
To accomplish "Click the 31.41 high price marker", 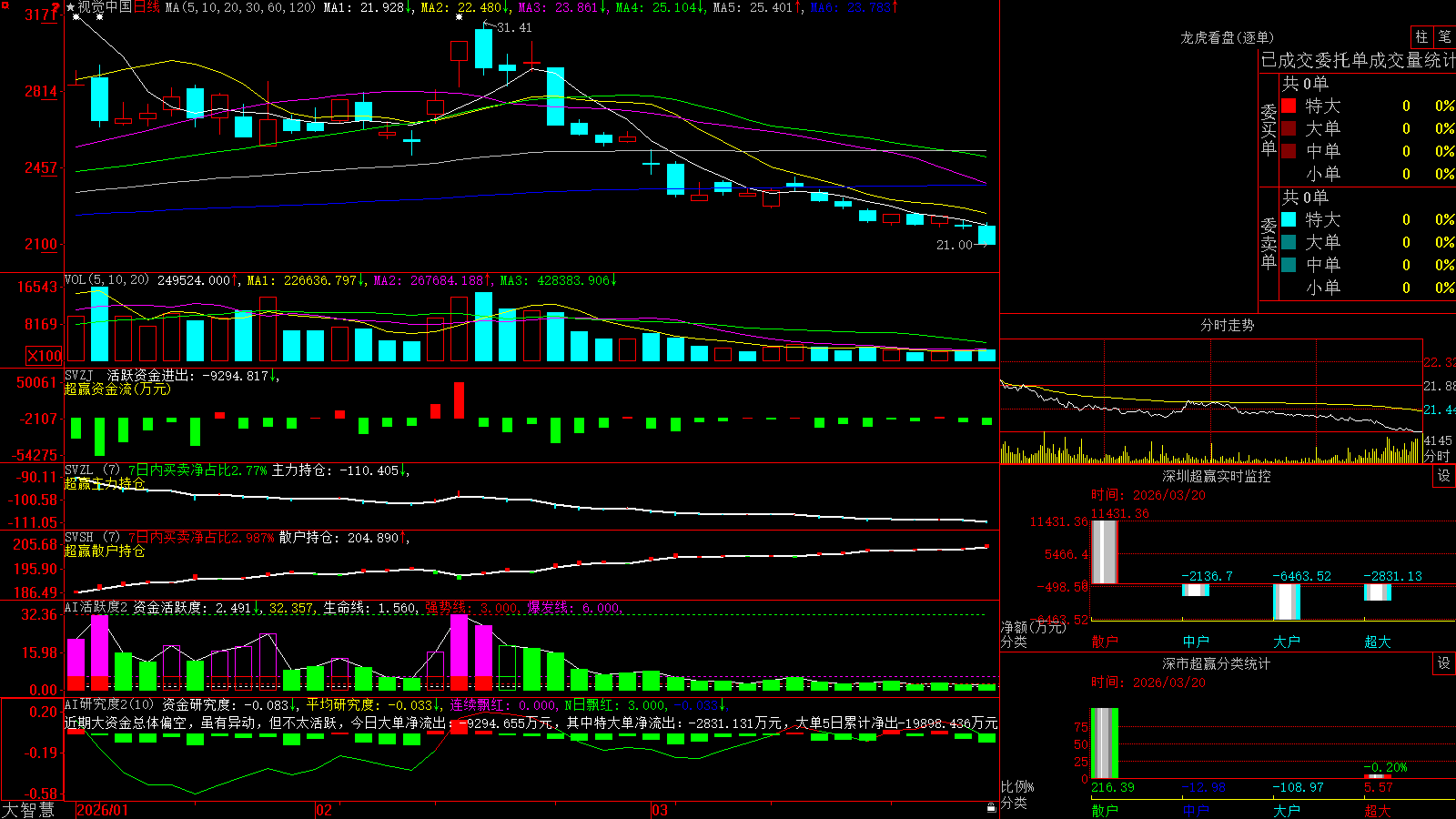I will pos(514,27).
